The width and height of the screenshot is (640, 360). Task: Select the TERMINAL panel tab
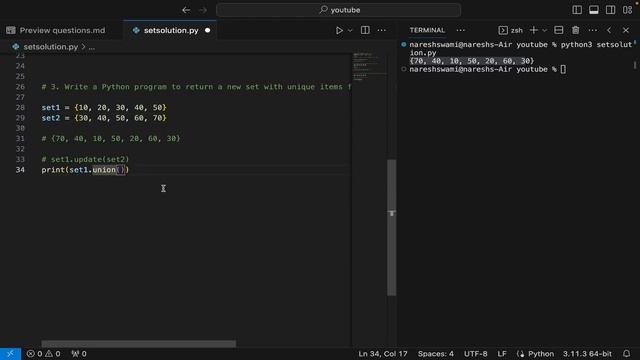(x=427, y=30)
